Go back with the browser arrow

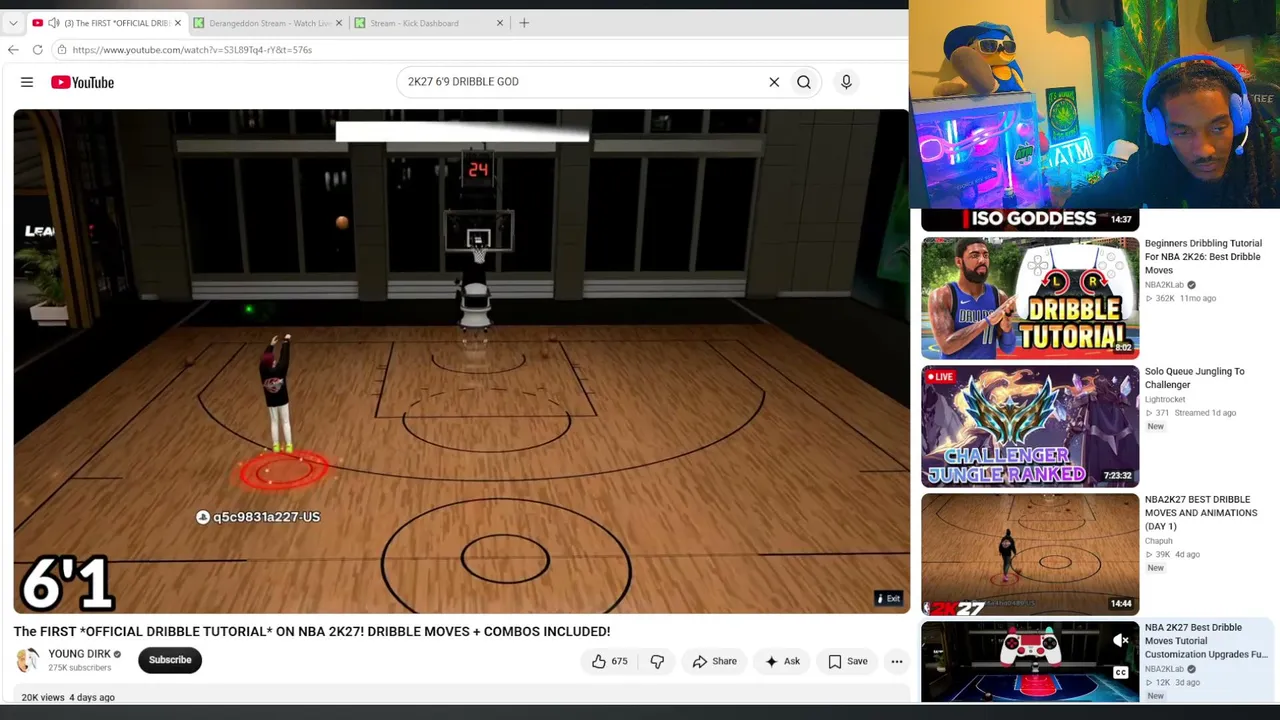click(x=13, y=49)
